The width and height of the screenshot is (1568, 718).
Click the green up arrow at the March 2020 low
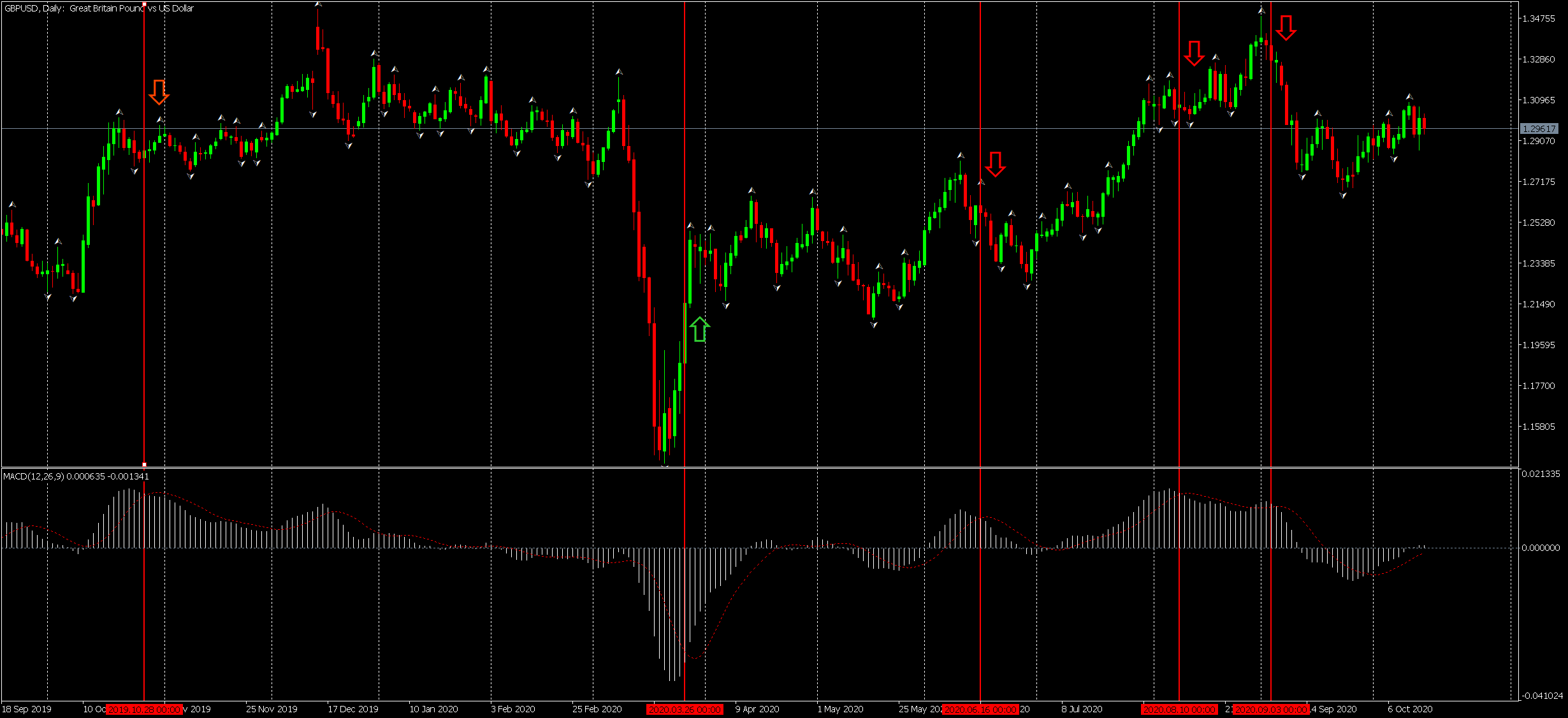[x=699, y=329]
